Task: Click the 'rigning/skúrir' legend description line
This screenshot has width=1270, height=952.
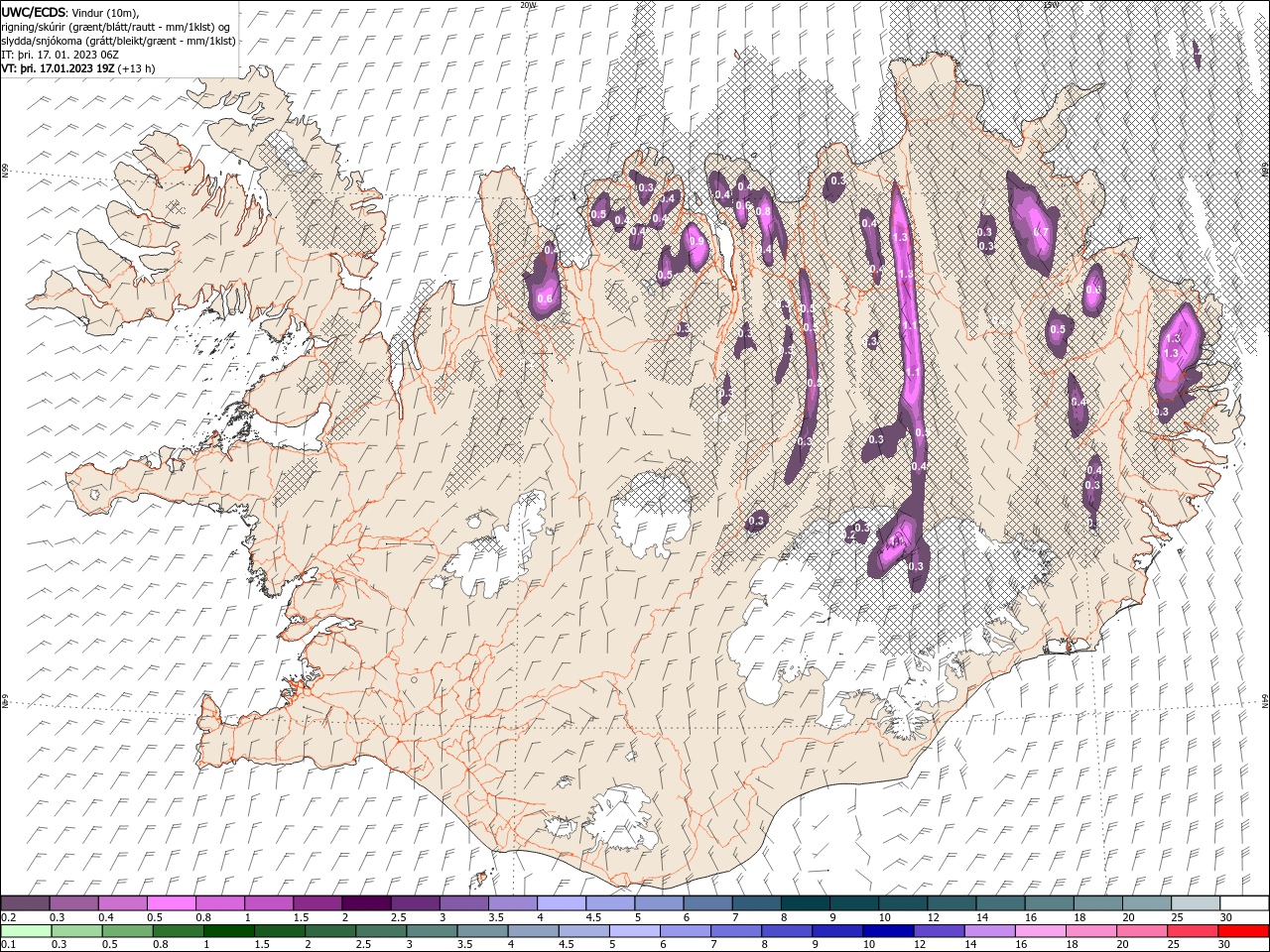Action: pyautogui.click(x=115, y=27)
